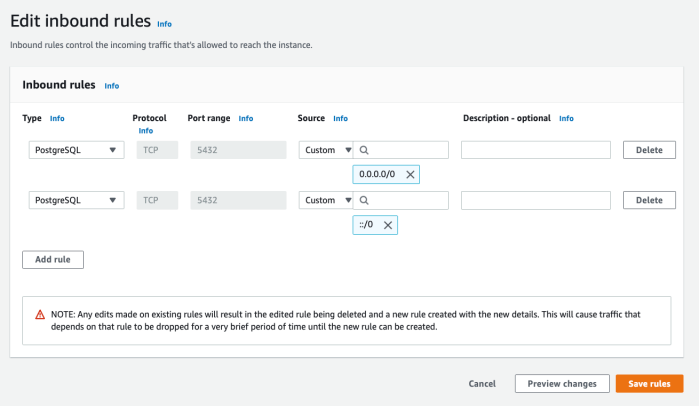Expand the second Custom source dropdown
The width and height of the screenshot is (699, 406).
coord(326,200)
